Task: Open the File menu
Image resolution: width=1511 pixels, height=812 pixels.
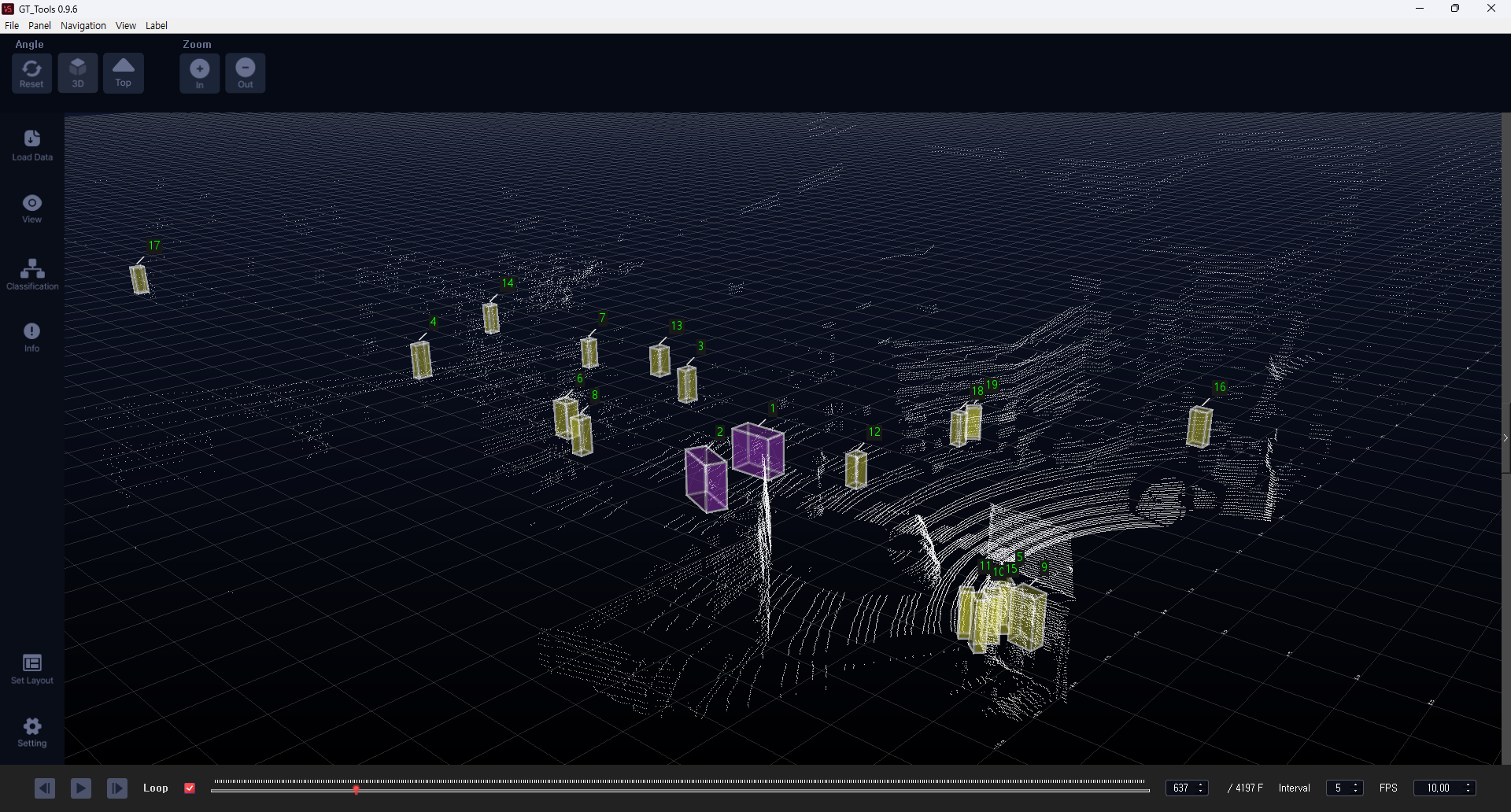Action: [12, 26]
